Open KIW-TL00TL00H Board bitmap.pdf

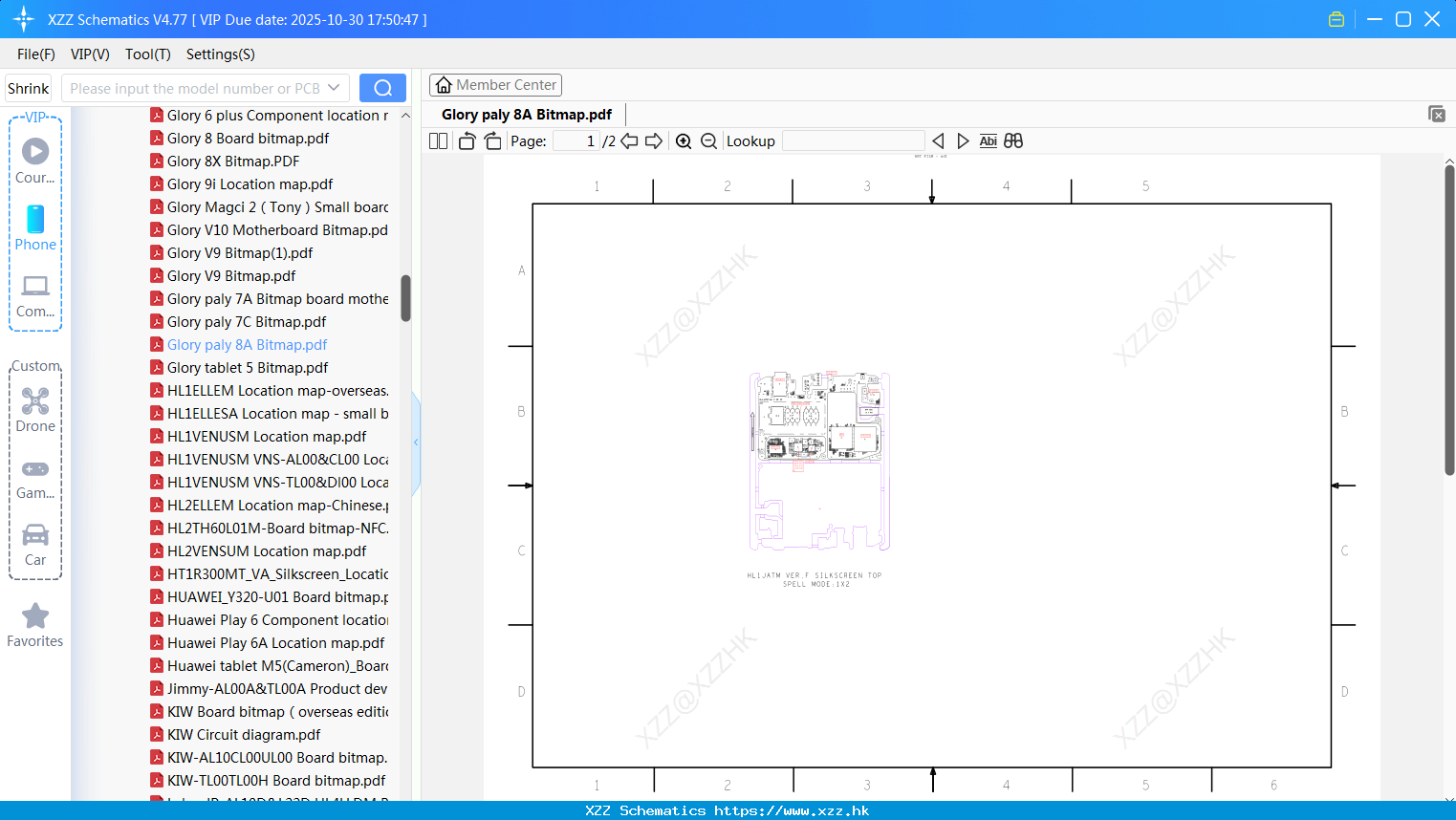click(268, 781)
